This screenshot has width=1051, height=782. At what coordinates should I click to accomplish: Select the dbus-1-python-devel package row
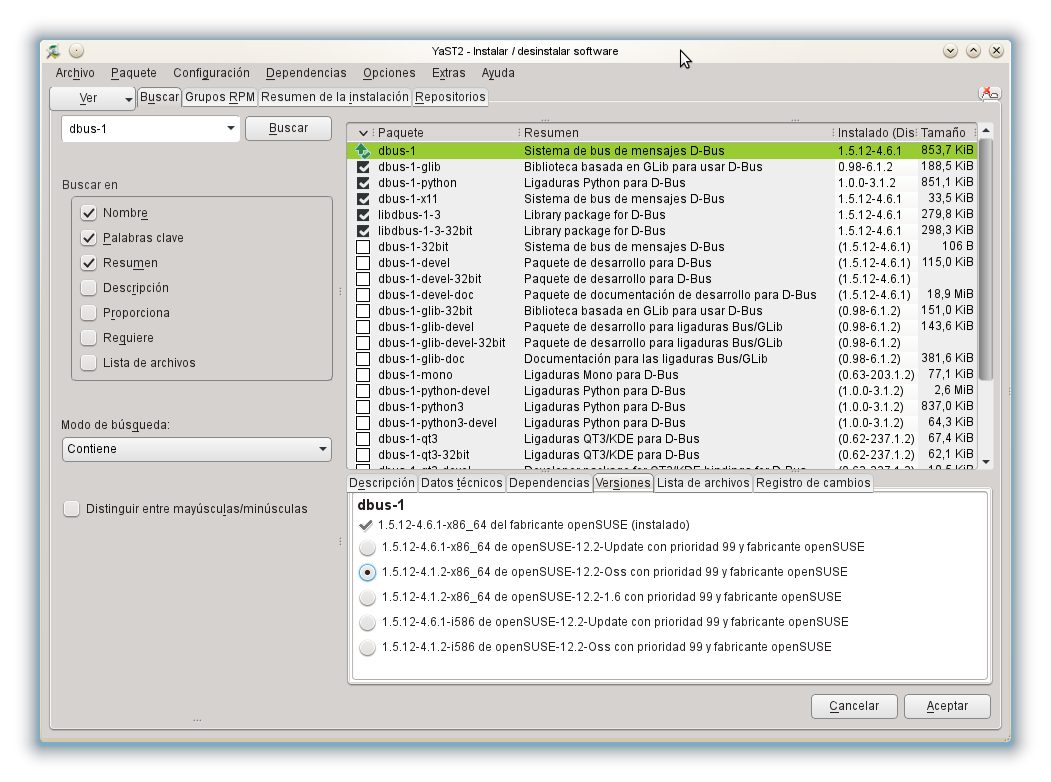click(x=662, y=391)
